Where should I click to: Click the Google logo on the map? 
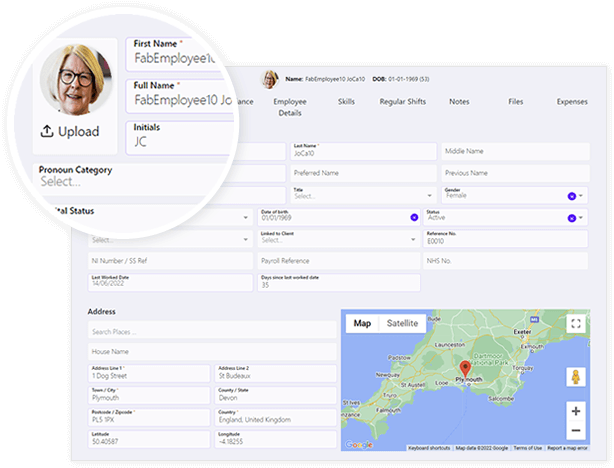click(359, 445)
